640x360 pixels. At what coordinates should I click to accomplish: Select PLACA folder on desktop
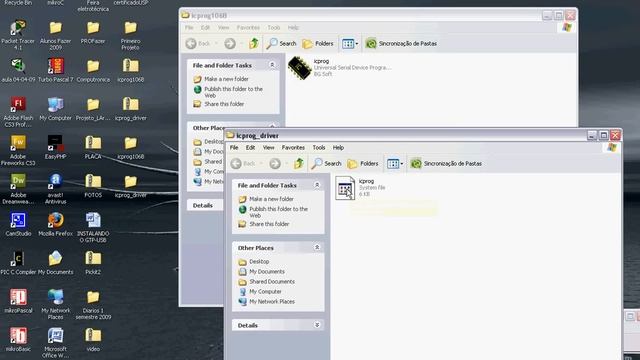coord(93,147)
